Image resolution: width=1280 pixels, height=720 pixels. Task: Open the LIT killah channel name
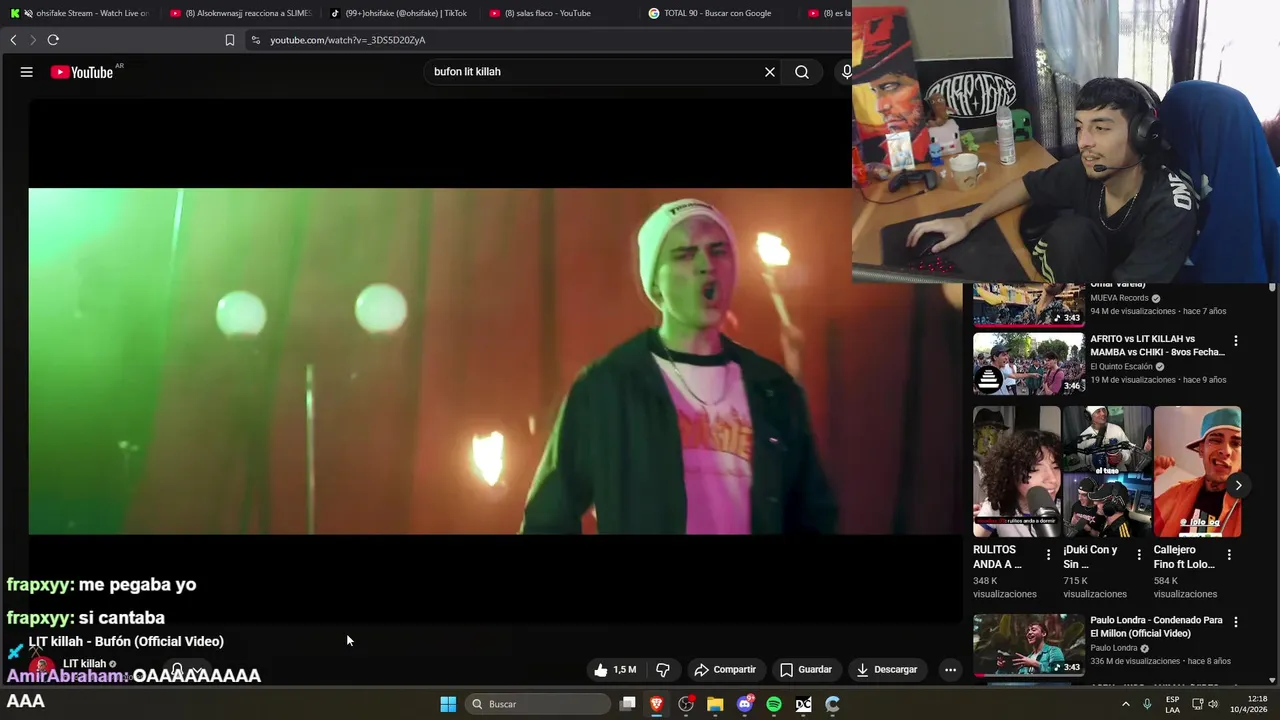[84, 664]
